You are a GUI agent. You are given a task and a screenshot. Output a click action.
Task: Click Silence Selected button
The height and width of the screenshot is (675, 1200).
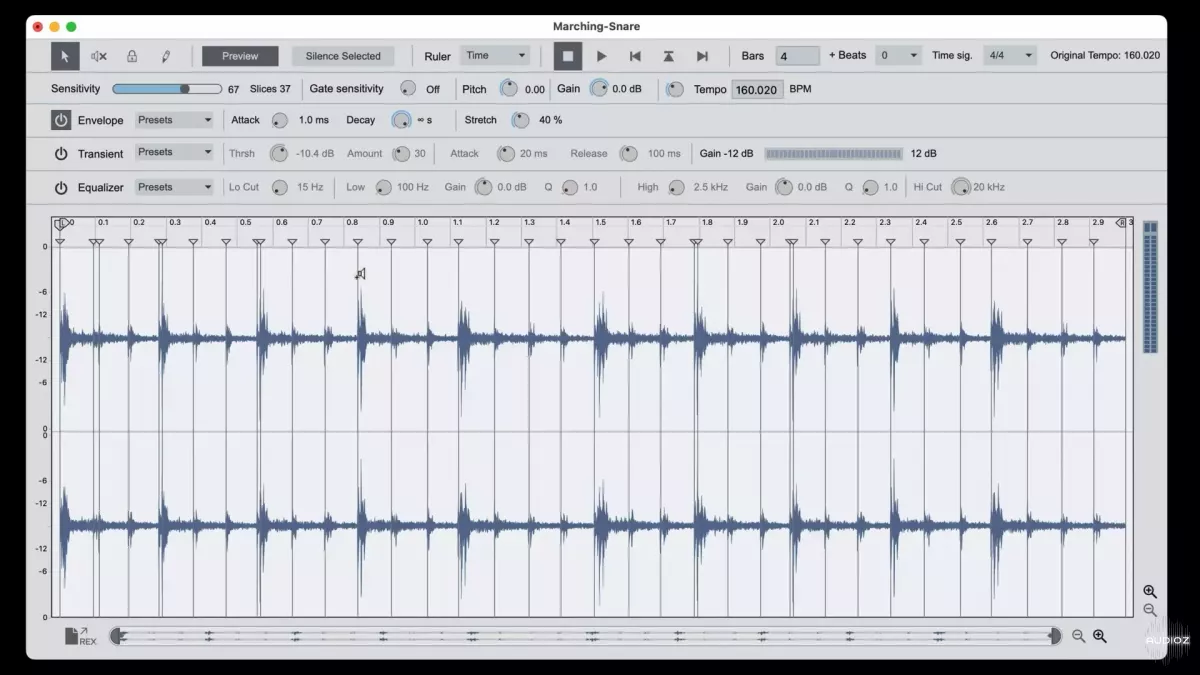(x=343, y=56)
